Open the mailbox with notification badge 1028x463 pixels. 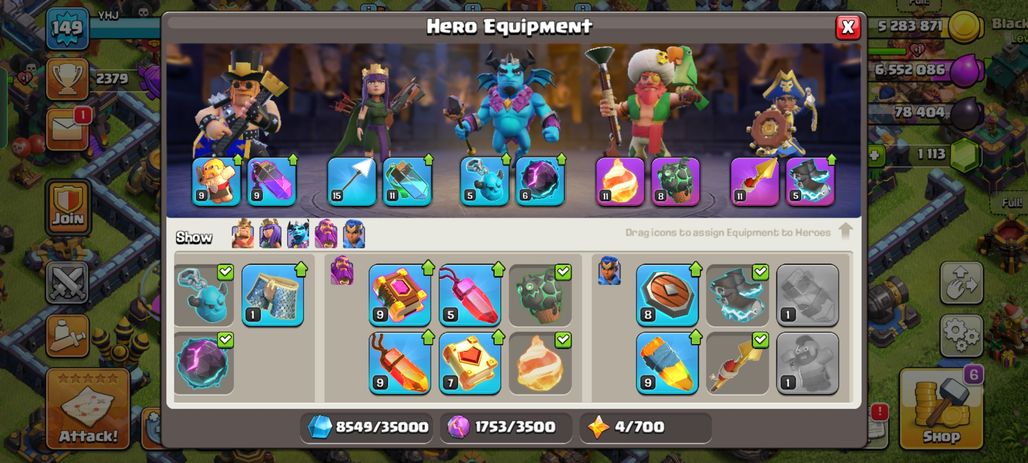point(67,130)
